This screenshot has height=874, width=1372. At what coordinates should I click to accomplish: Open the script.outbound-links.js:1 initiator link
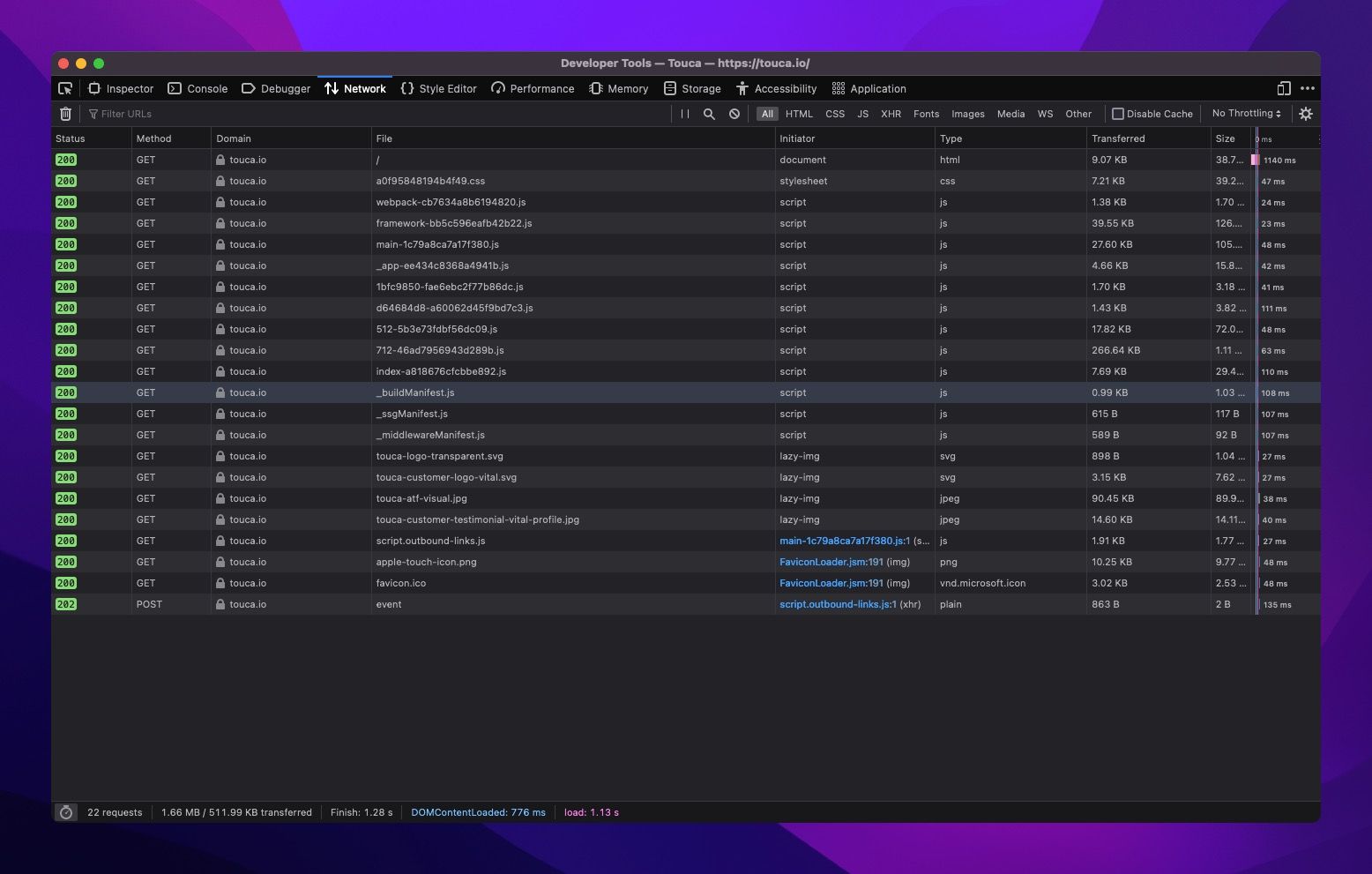(838, 604)
